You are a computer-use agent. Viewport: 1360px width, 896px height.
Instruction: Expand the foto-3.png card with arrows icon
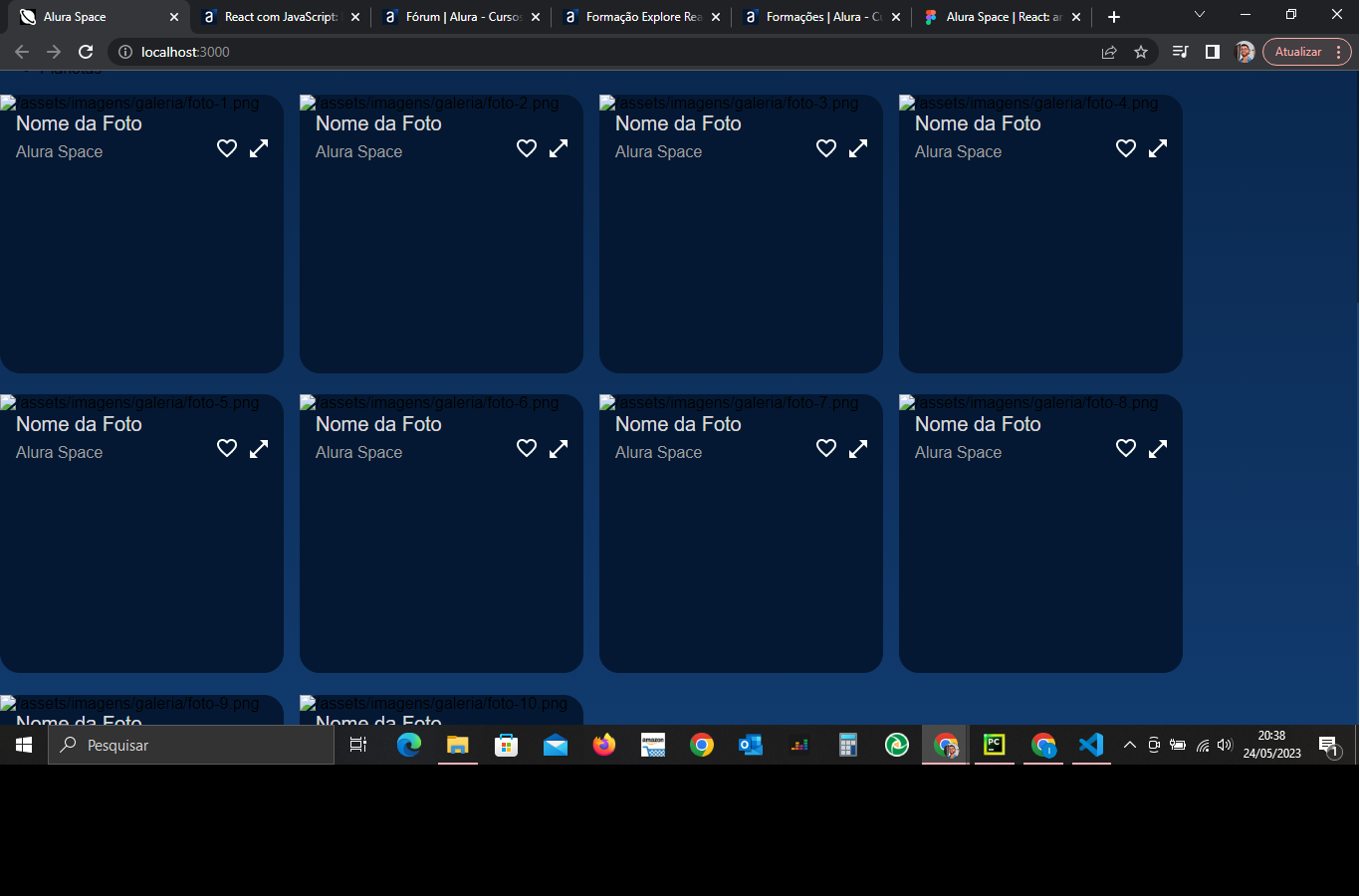click(858, 148)
